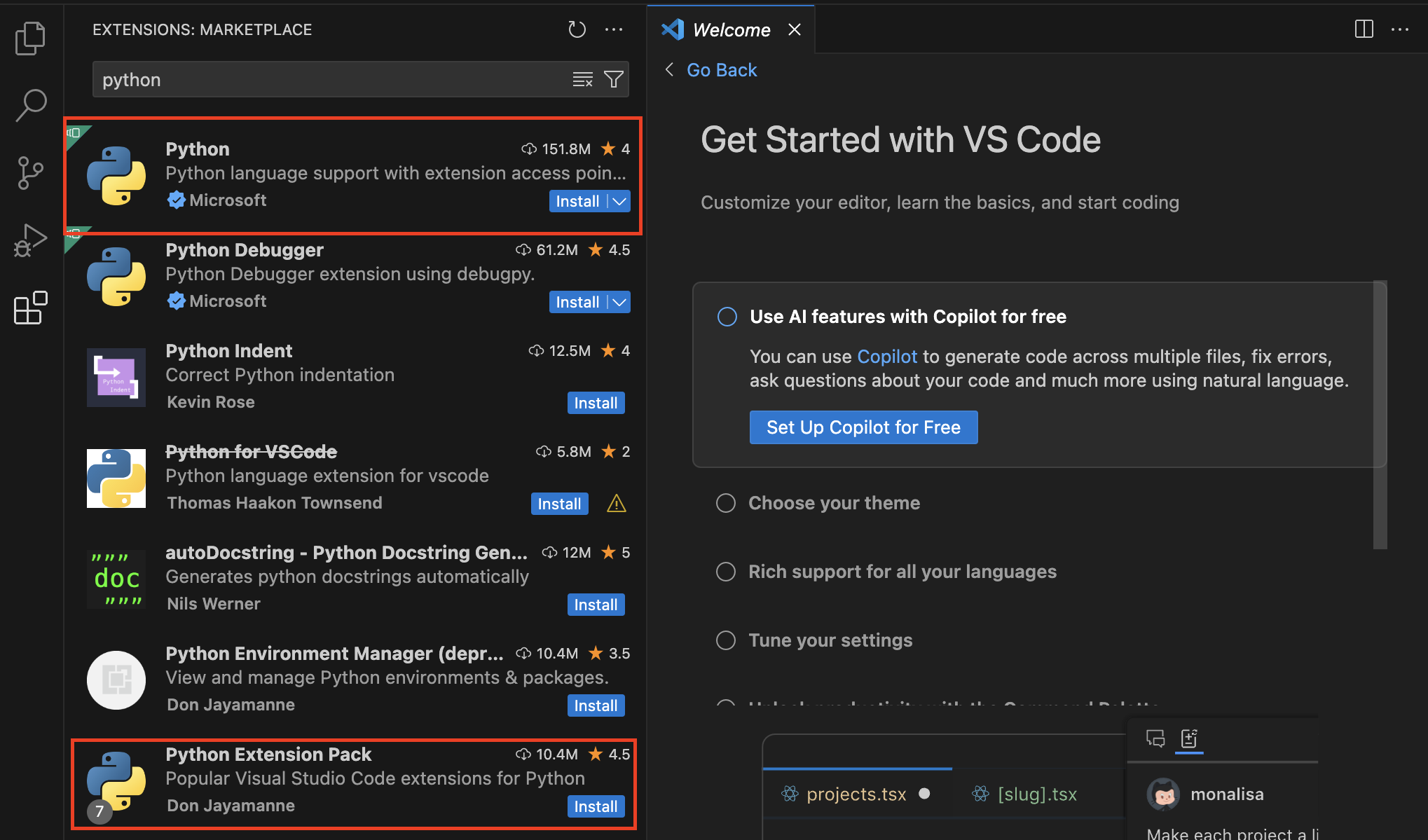Expand Python Debugger Install dropdown arrow
Viewport: 1428px width, 840px height.
(x=619, y=303)
